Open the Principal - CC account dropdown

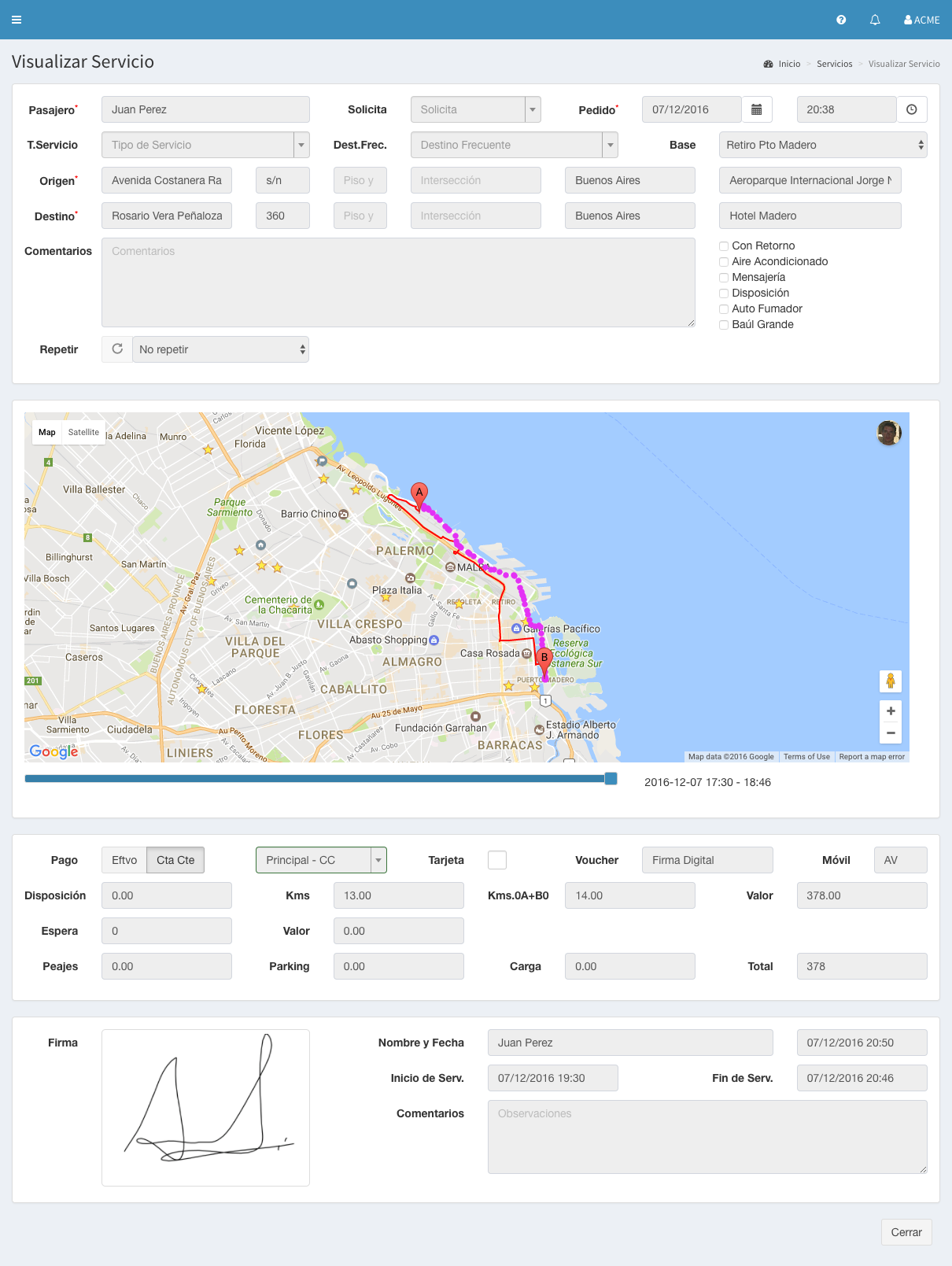pyautogui.click(x=378, y=860)
